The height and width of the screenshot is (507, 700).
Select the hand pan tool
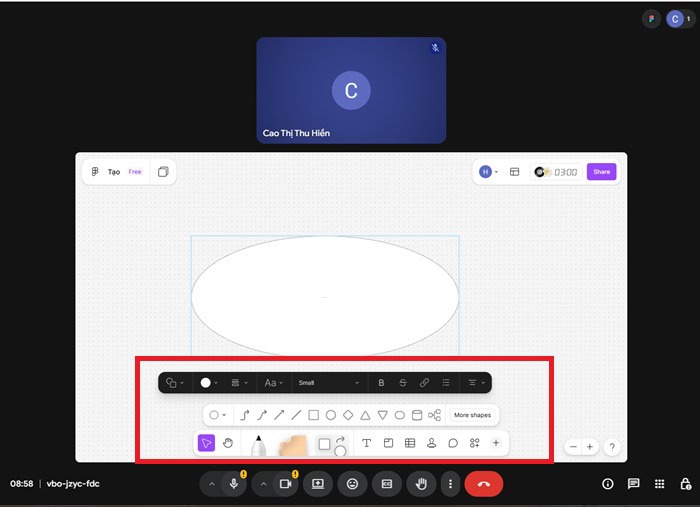click(228, 443)
